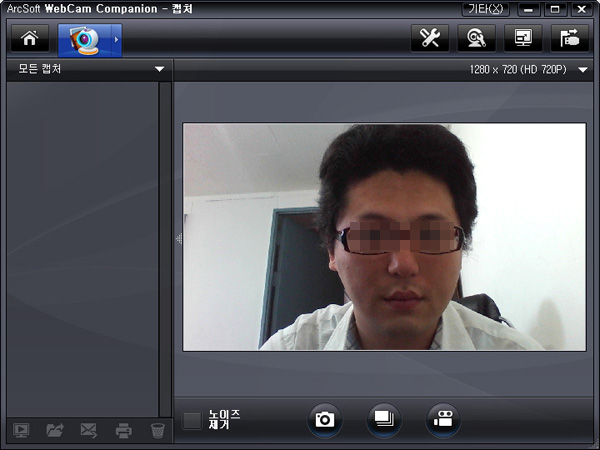Start burst capture with stacked frames button
Viewport: 600px width, 450px height.
tap(384, 420)
